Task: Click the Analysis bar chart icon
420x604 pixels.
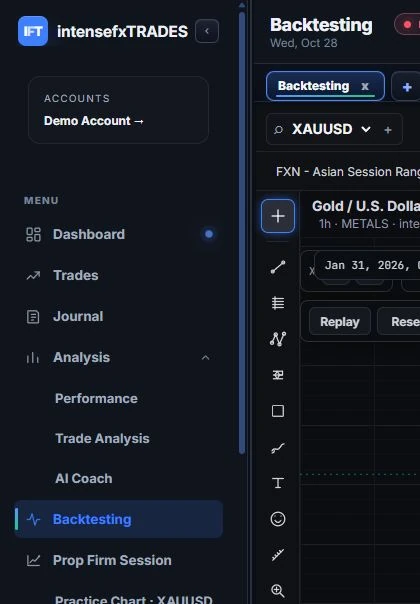Action: coord(33,357)
